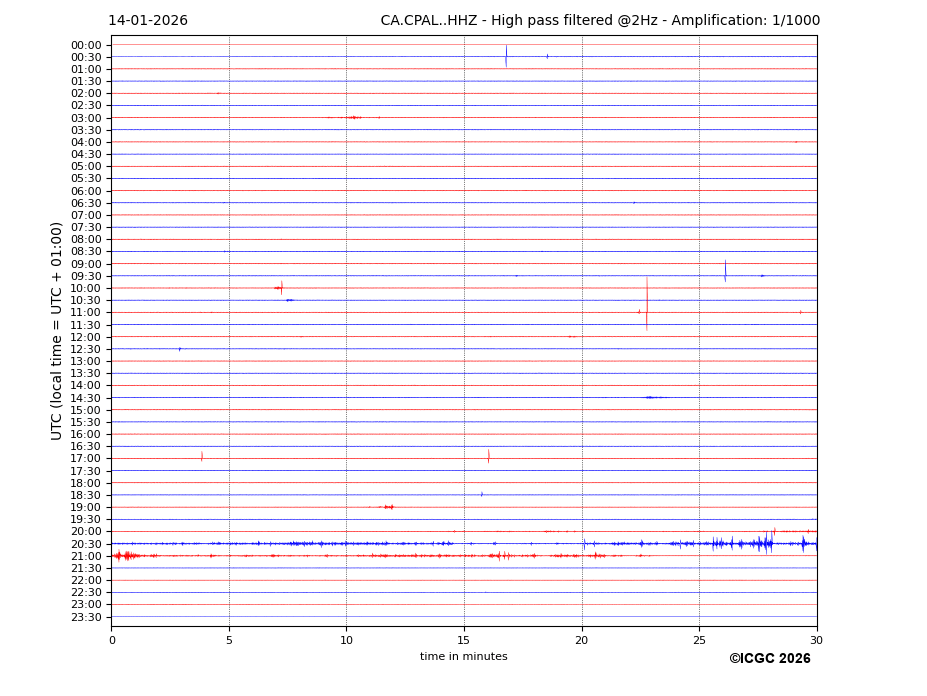Click the "time in minutes" axis label
The height and width of the screenshot is (696, 927).
coord(463,657)
